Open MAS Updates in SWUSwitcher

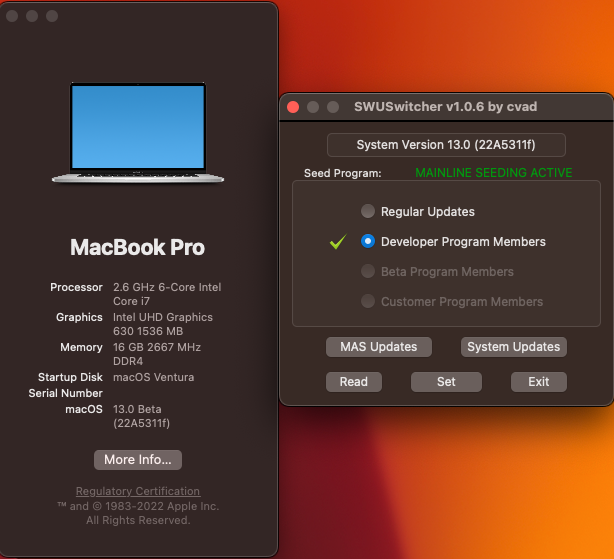click(x=379, y=347)
